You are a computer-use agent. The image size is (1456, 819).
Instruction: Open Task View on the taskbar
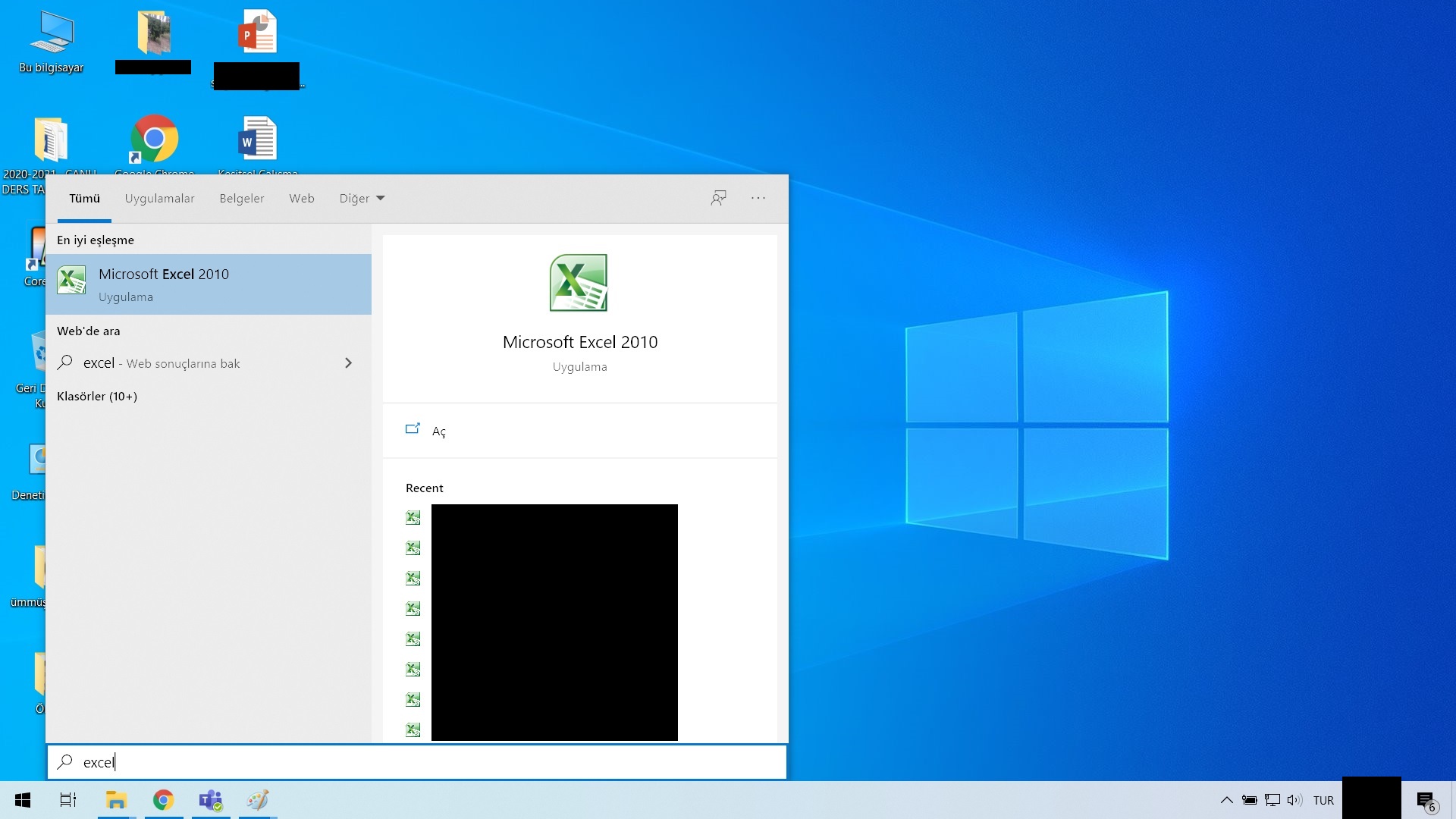[x=68, y=800]
